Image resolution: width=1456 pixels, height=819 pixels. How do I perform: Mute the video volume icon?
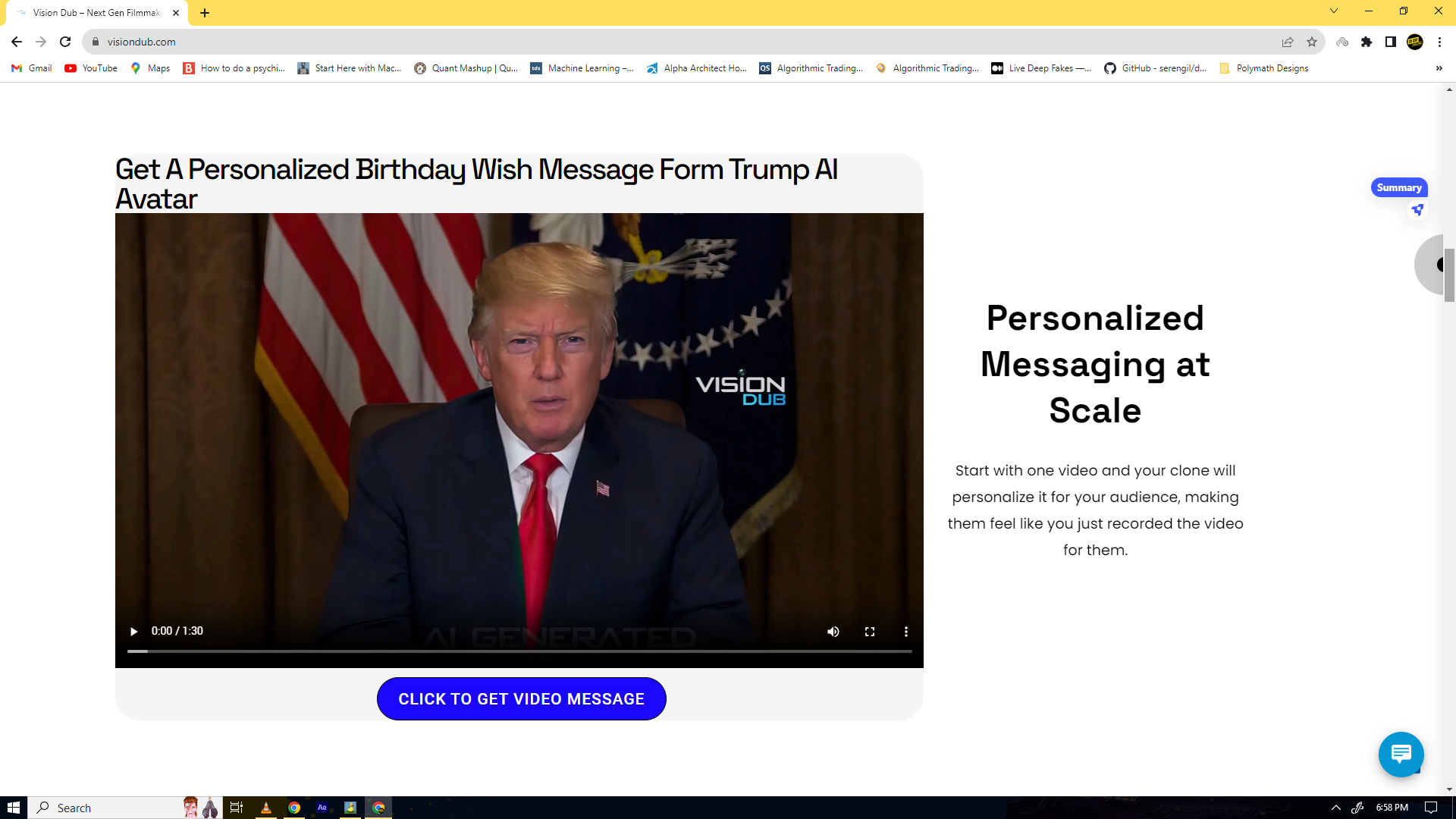(x=833, y=632)
